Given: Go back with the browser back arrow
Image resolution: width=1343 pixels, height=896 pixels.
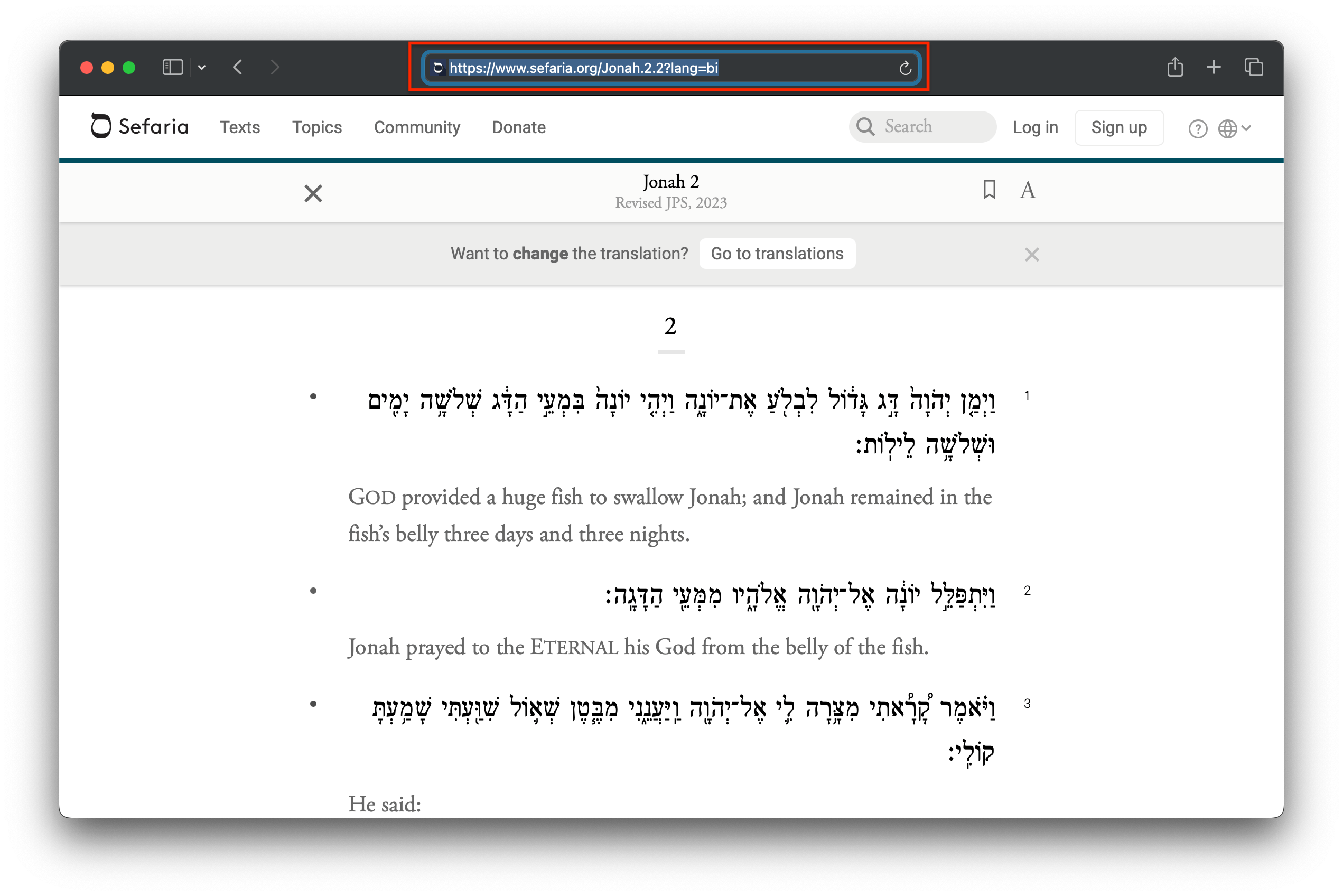Looking at the screenshot, I should (x=238, y=68).
